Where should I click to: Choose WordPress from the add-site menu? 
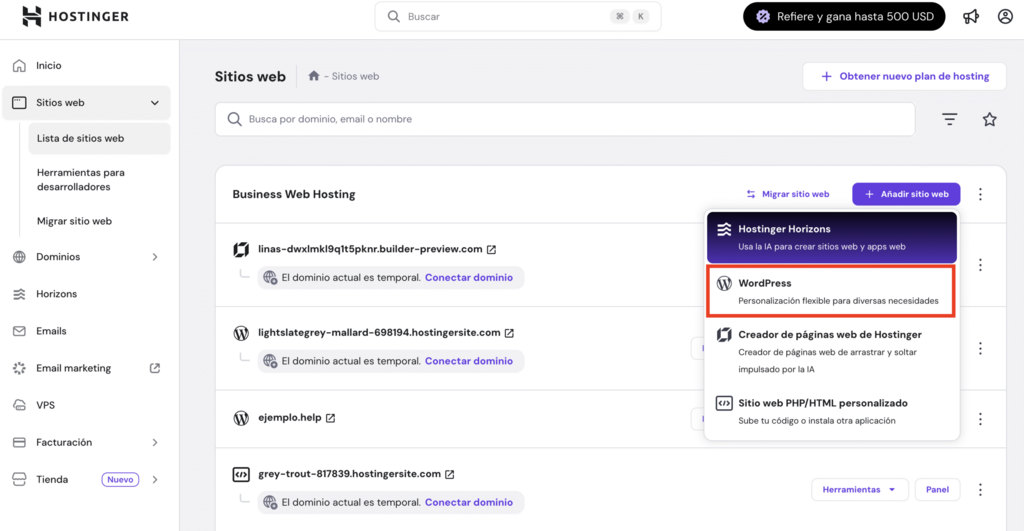click(x=831, y=291)
